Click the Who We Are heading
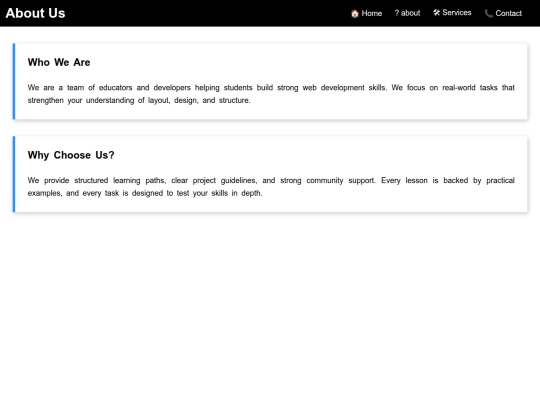 tap(59, 62)
